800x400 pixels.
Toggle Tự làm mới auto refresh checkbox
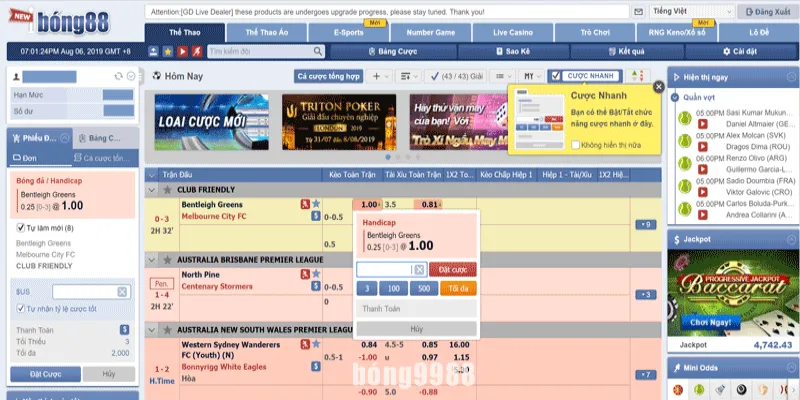[21, 228]
